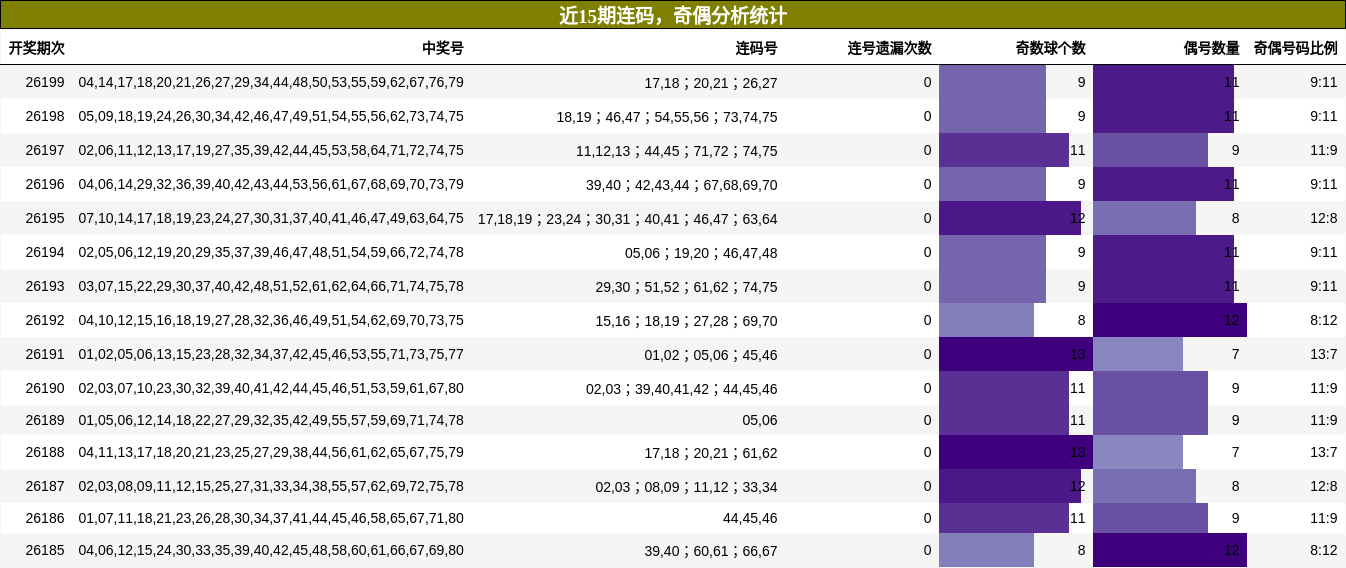Click winning numbers starting 02,06,11,12,13
Image resolution: width=1346 pixels, height=568 pixels.
click(271, 150)
